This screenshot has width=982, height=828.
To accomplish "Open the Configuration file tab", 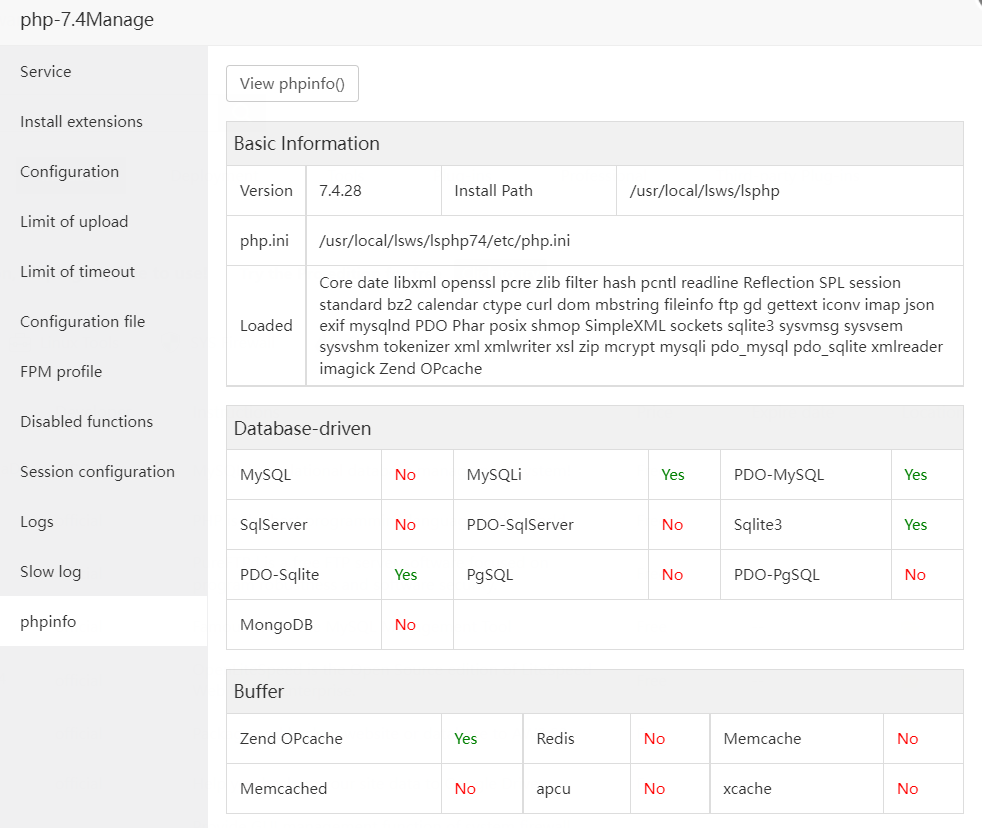I will point(82,322).
